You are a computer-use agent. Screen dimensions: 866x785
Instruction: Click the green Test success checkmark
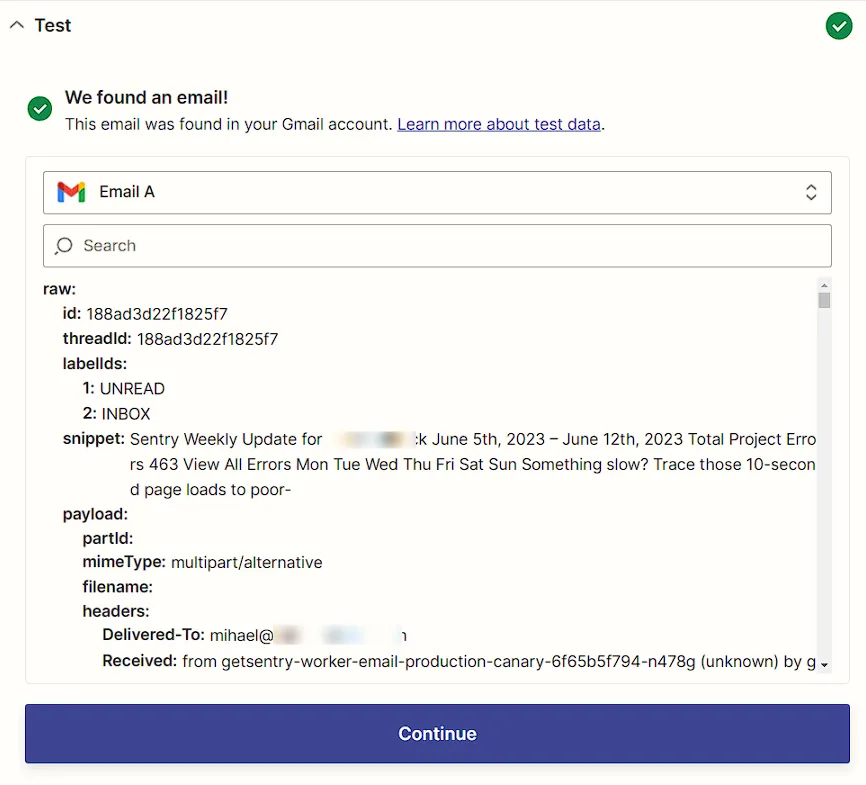(839, 26)
